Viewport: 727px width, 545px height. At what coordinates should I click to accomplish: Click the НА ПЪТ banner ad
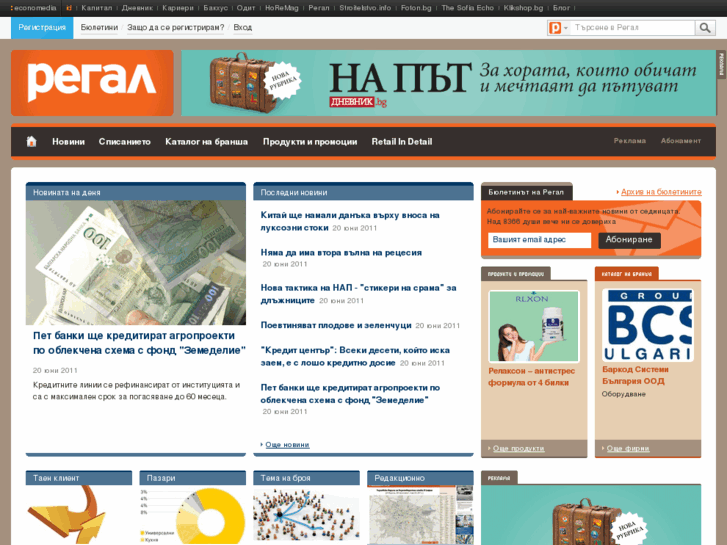tap(448, 83)
